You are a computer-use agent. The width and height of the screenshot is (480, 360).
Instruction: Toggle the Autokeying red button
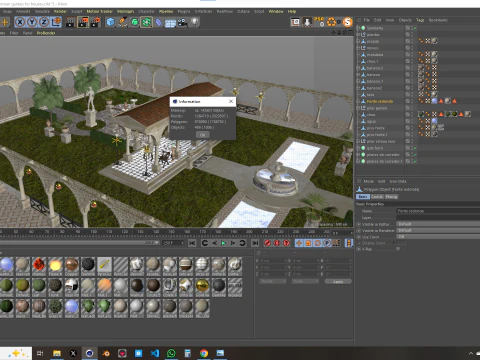277,243
